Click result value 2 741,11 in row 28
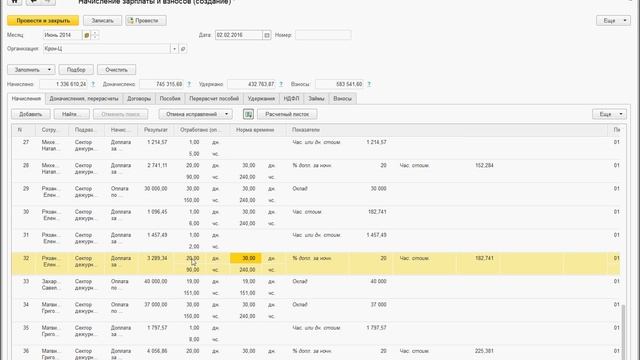The width and height of the screenshot is (640, 360). pyautogui.click(x=157, y=165)
